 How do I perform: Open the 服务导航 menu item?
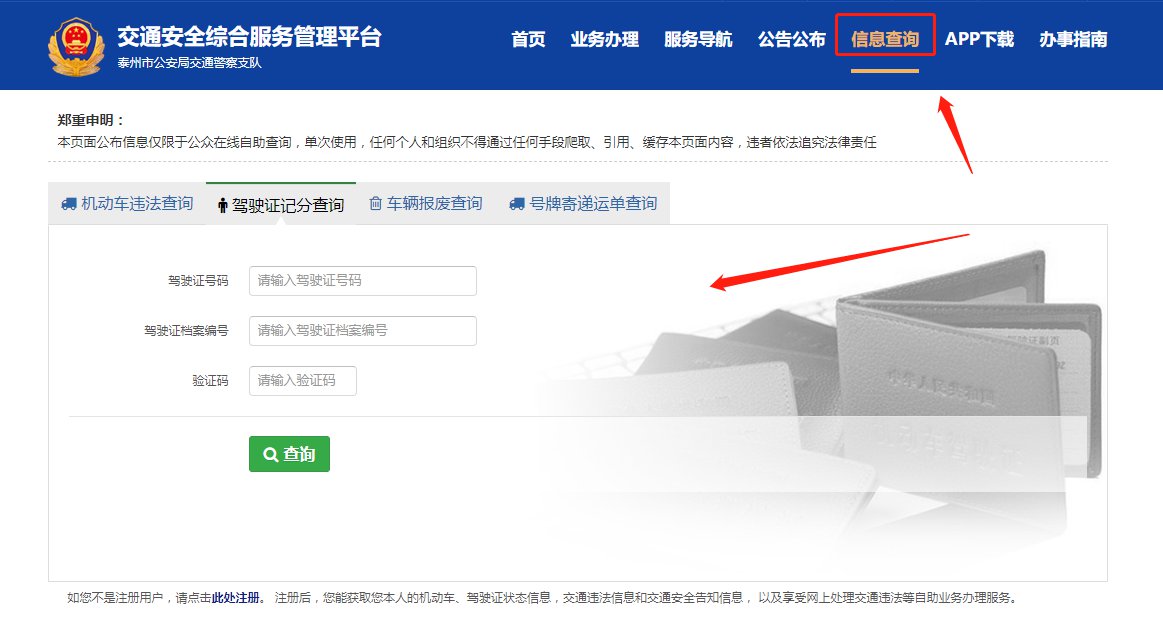click(x=698, y=40)
